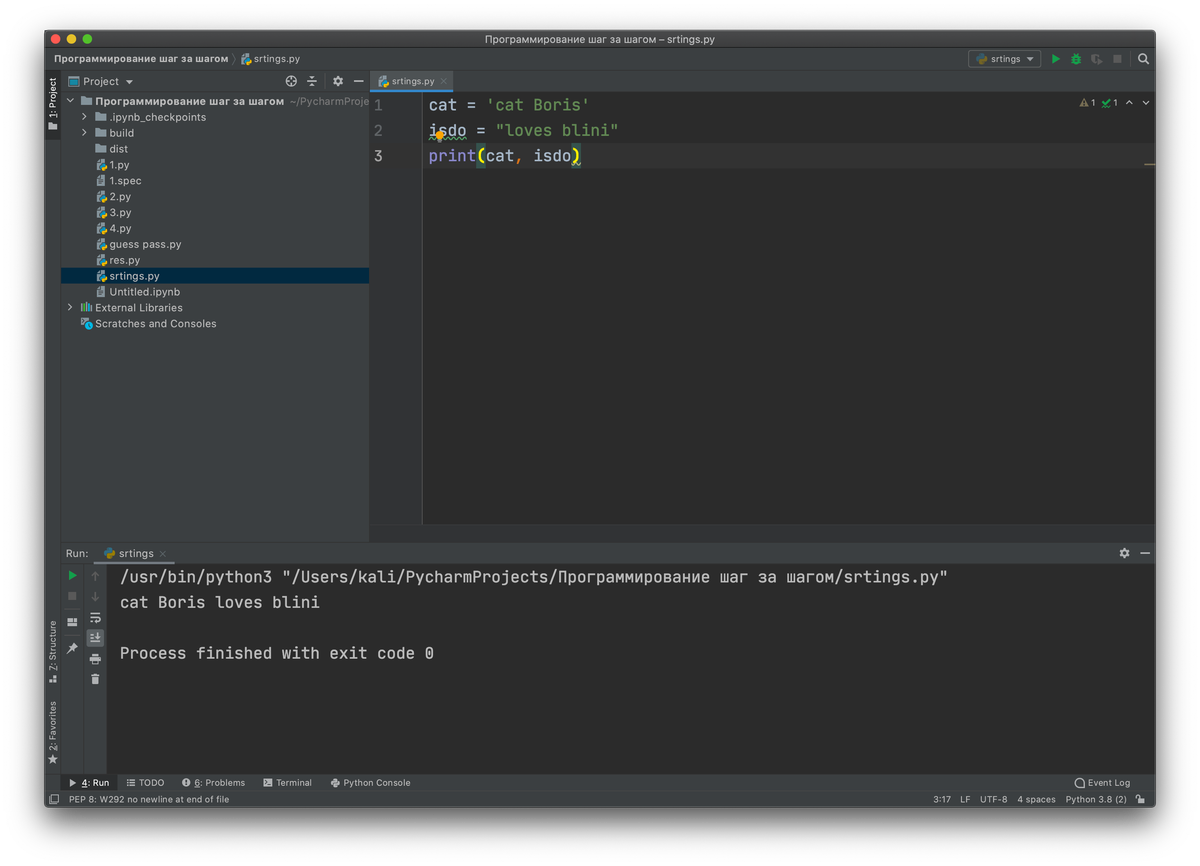1200x866 pixels.
Task: Click breadcrumb project name in navigation bar
Action: click(x=141, y=59)
